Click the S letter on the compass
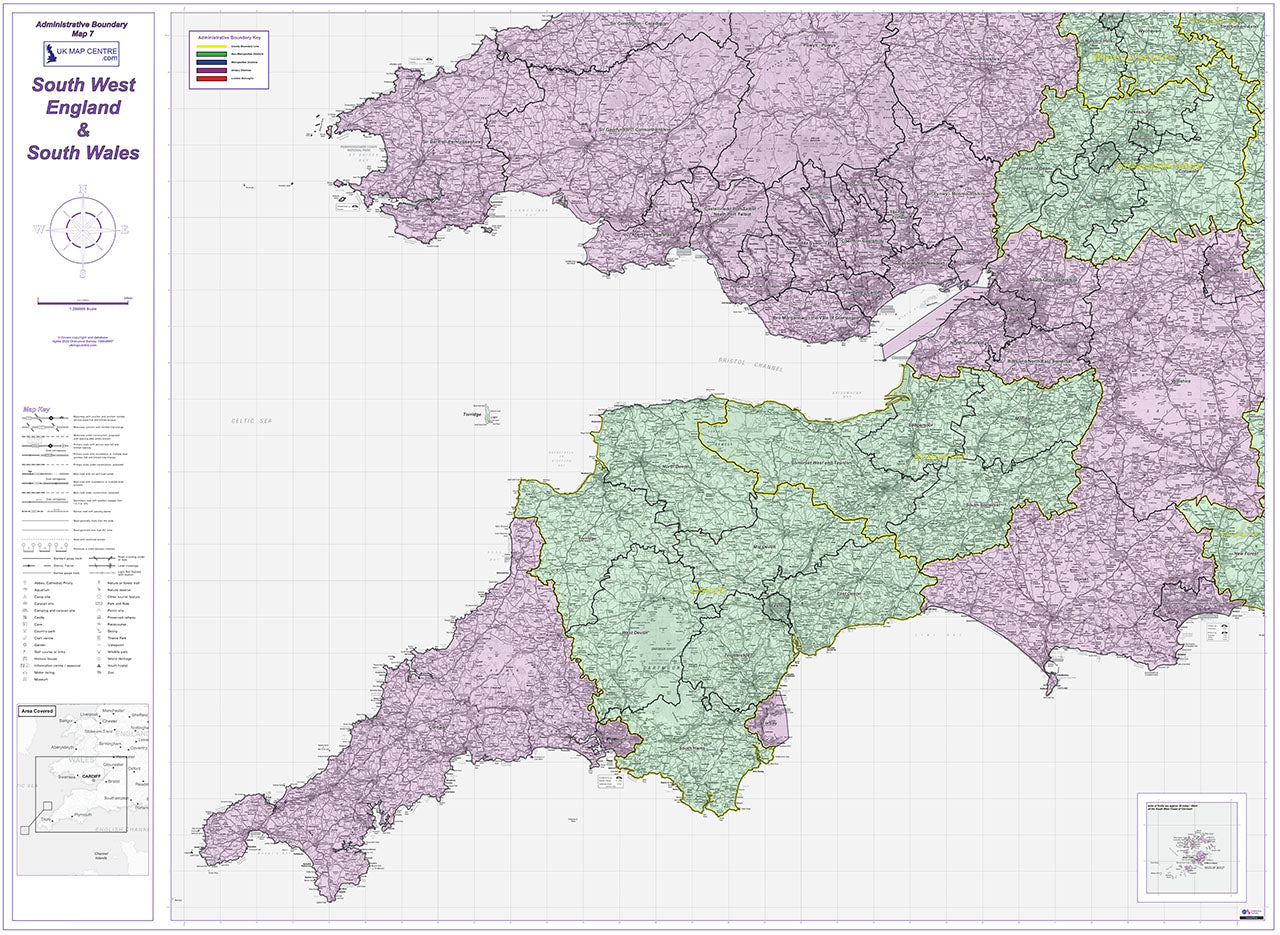1280x935 pixels. (x=83, y=273)
